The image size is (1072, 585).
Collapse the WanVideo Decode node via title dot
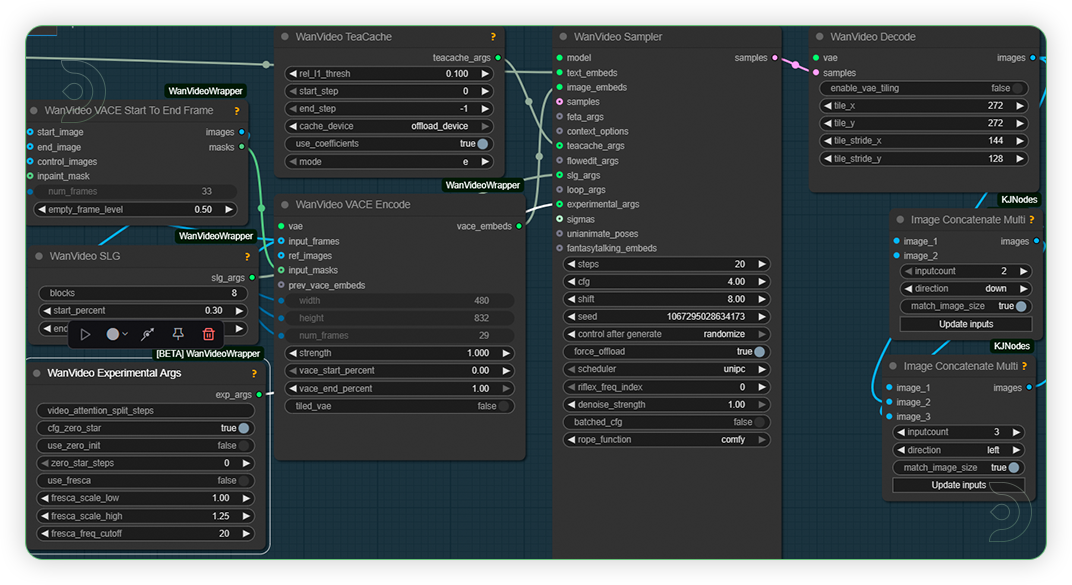tap(819, 37)
